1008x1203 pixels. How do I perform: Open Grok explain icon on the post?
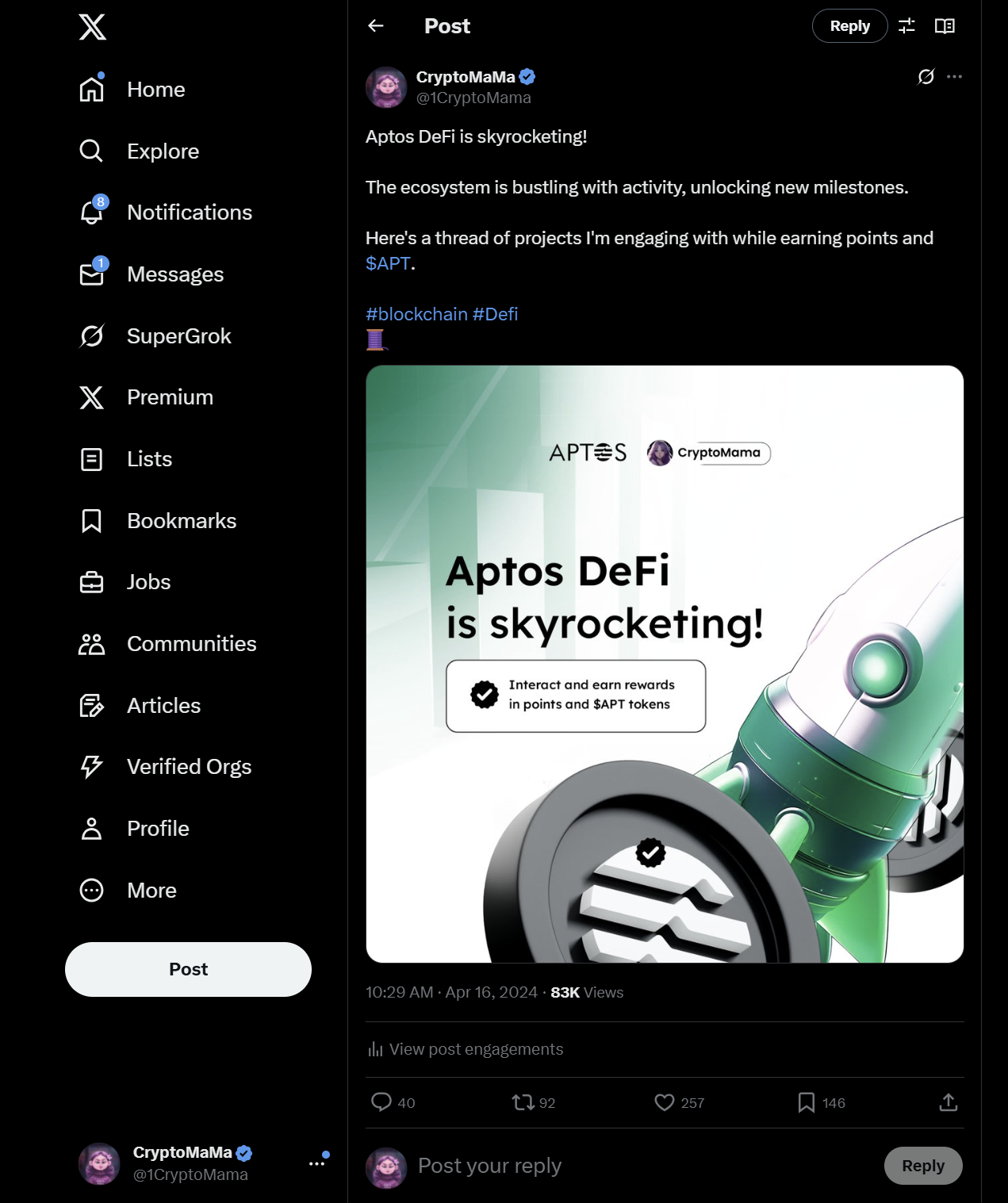pyautogui.click(x=926, y=77)
